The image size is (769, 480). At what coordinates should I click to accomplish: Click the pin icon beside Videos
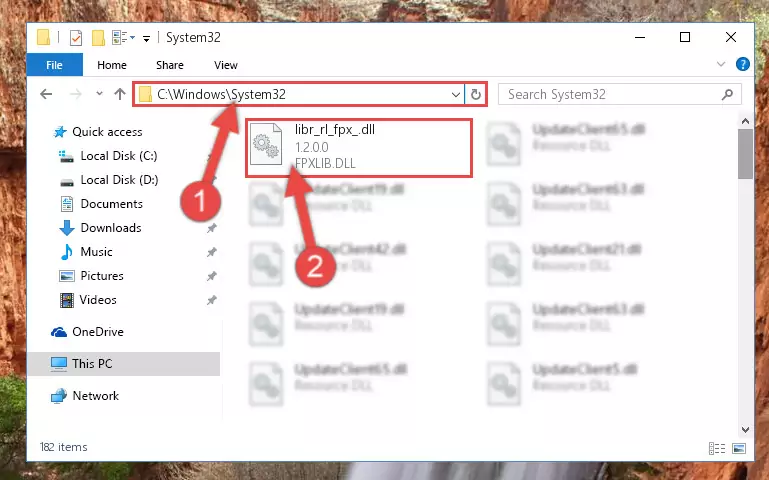click(211, 300)
